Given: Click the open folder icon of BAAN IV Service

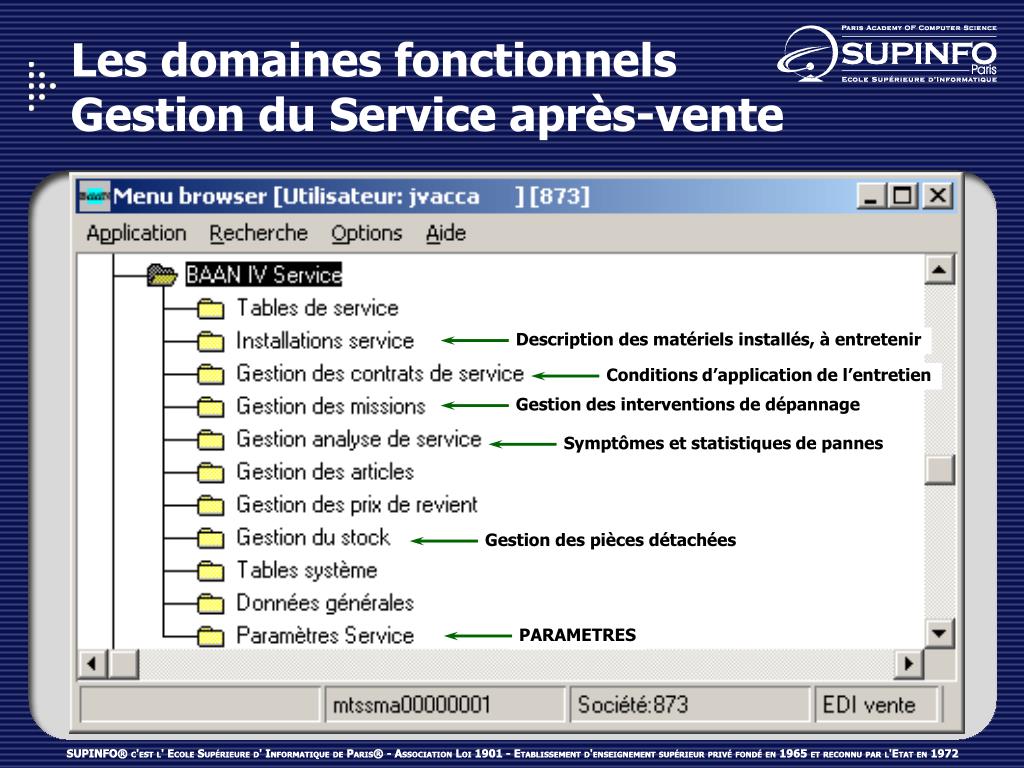Looking at the screenshot, I should pos(162,275).
